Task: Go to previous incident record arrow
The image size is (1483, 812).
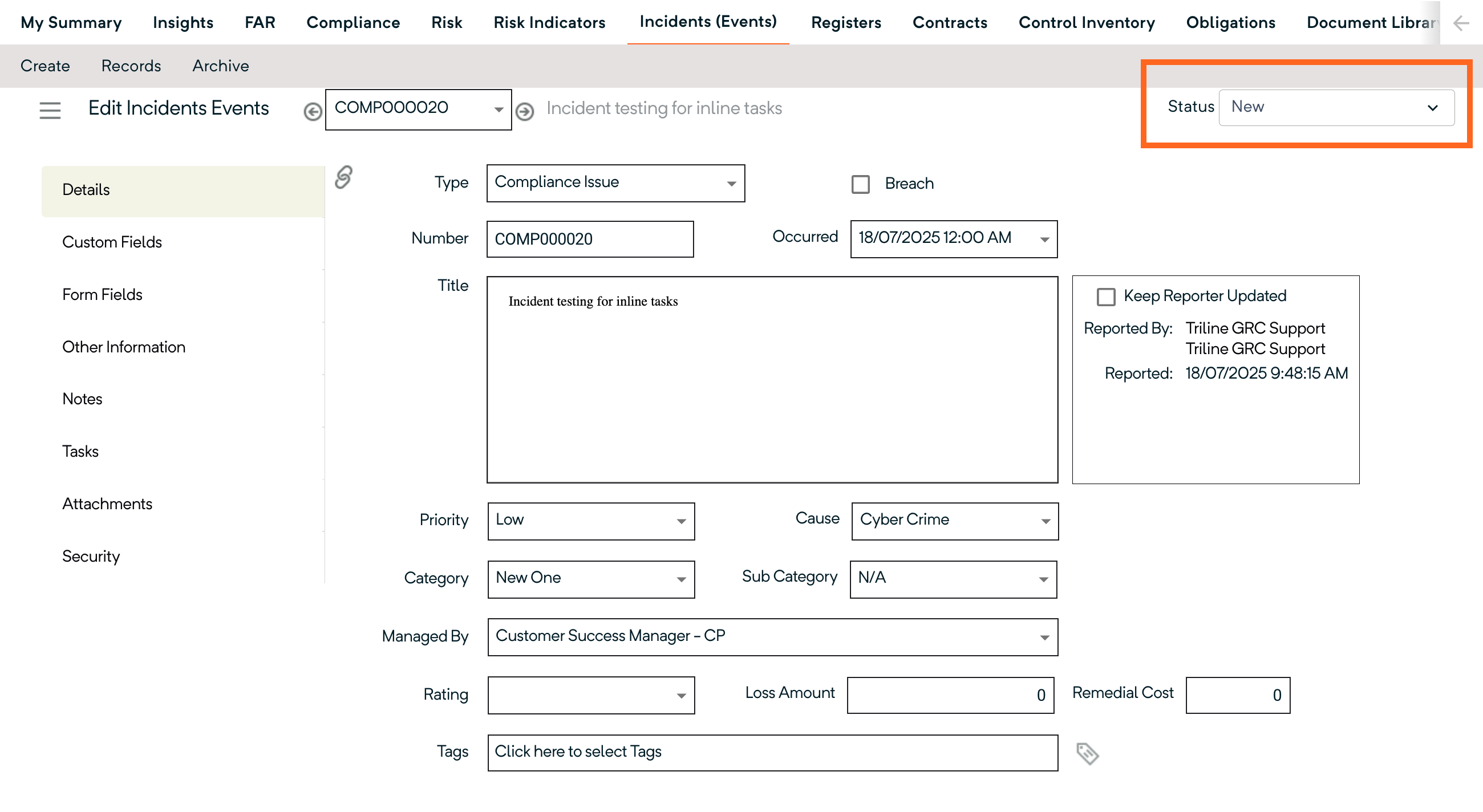Action: [x=313, y=112]
